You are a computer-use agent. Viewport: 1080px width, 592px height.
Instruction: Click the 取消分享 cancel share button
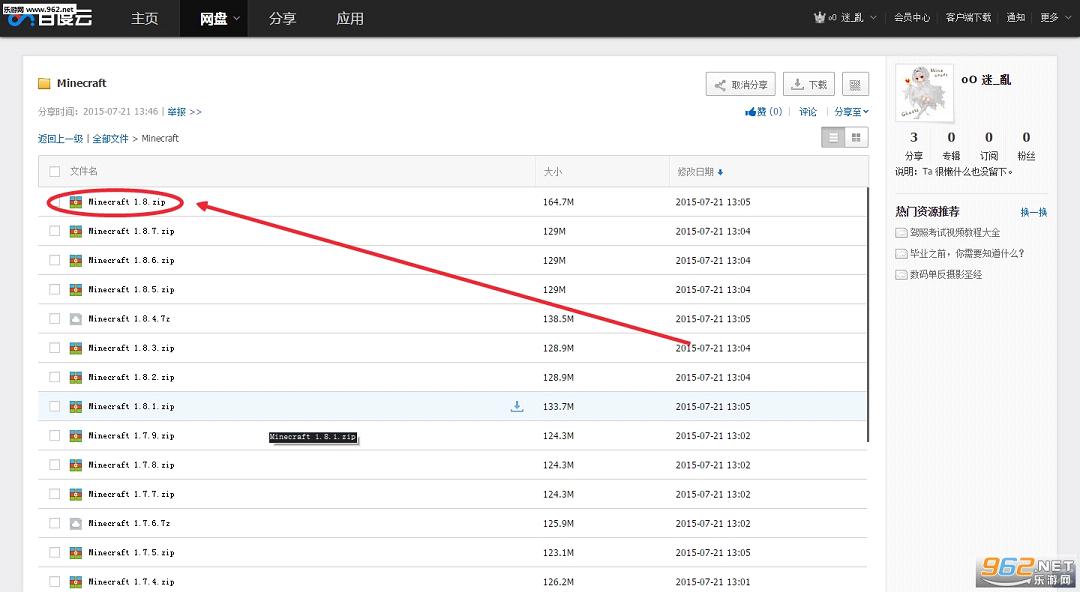point(741,85)
